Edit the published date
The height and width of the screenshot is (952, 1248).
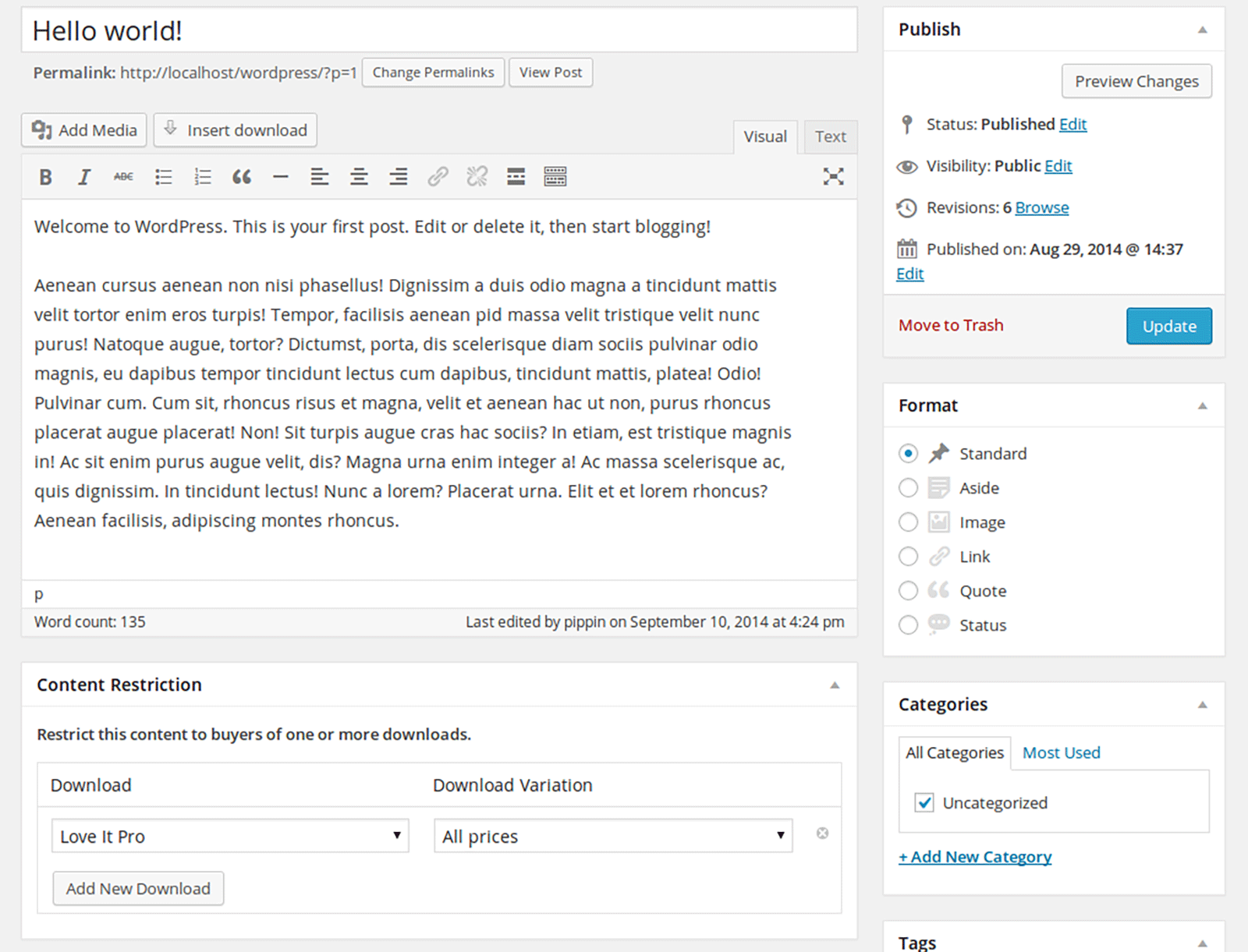click(910, 274)
